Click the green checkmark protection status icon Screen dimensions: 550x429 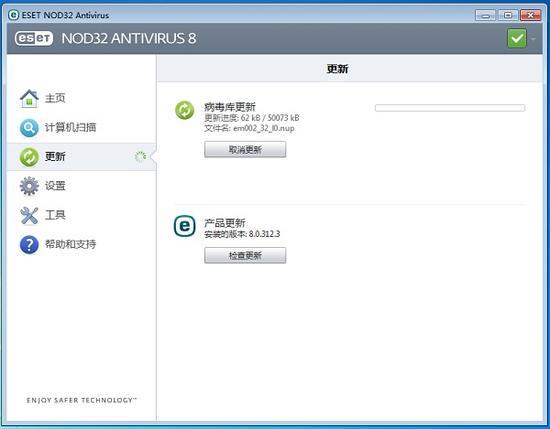point(517,38)
